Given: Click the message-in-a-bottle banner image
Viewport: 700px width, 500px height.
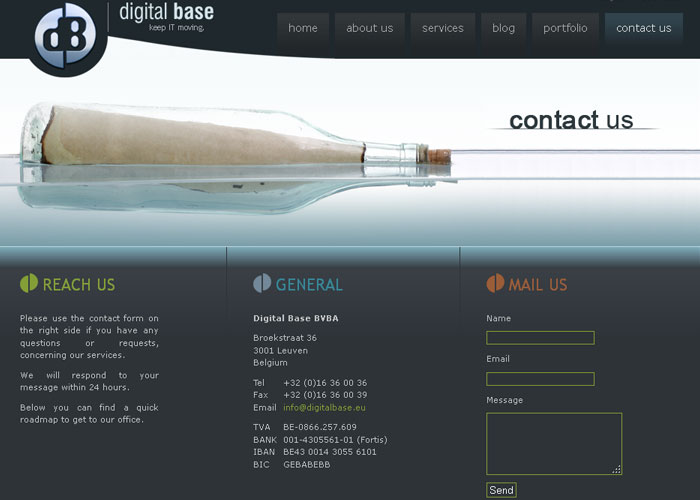Looking at the screenshot, I should point(236,158).
